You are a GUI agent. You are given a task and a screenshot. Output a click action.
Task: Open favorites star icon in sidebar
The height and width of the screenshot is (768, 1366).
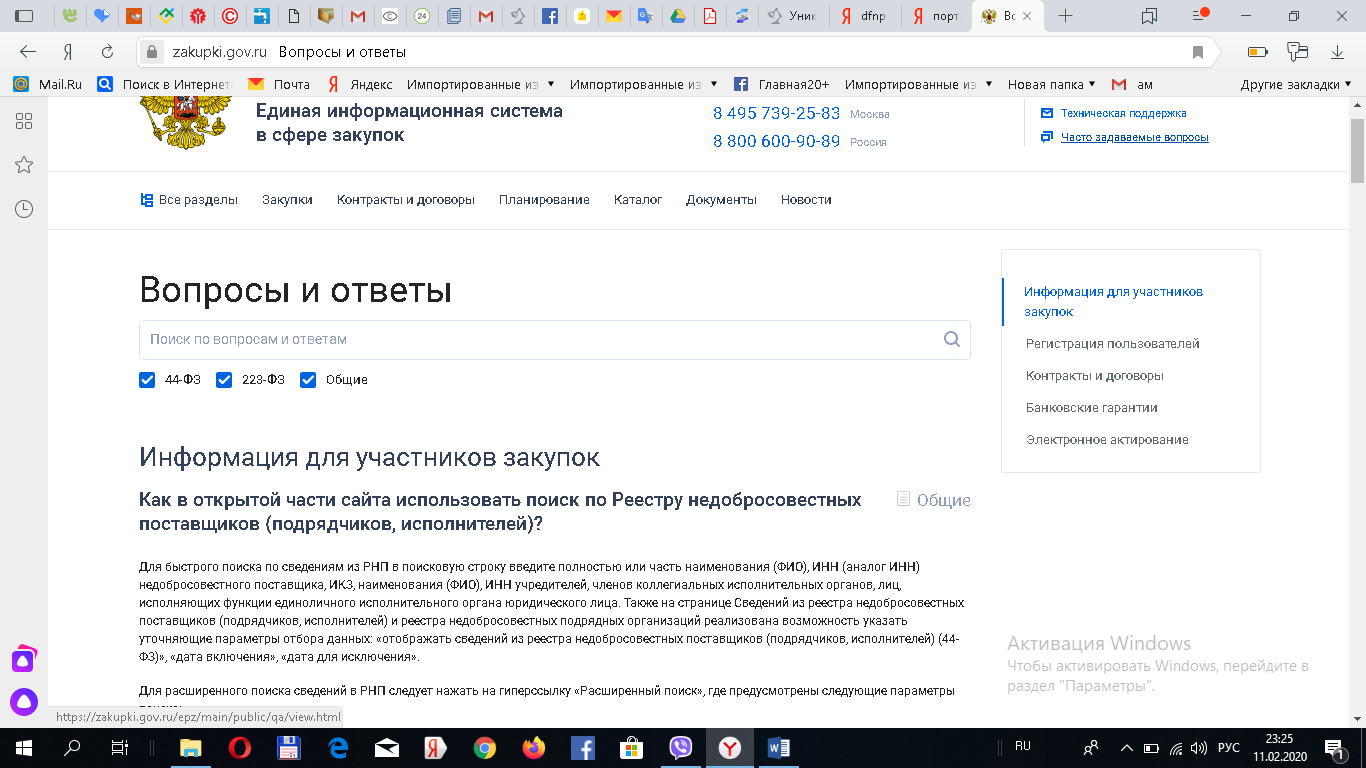(x=24, y=165)
